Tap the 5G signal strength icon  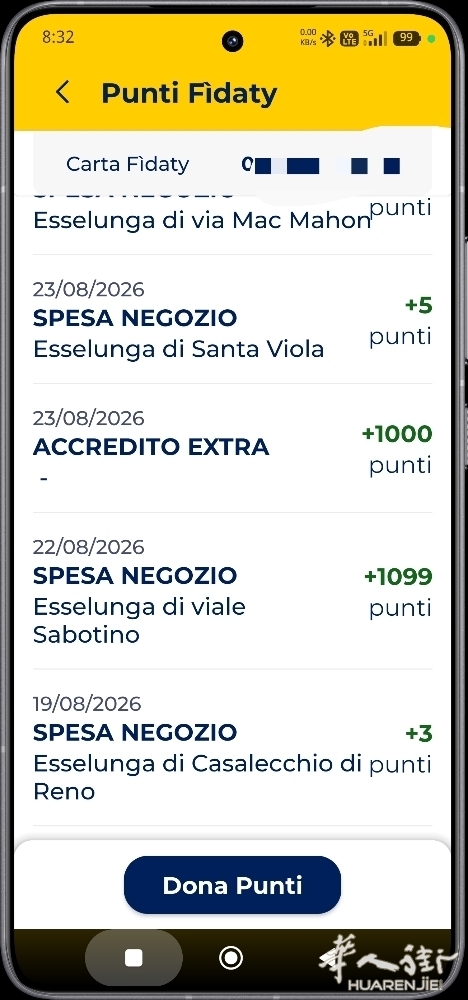coord(375,38)
